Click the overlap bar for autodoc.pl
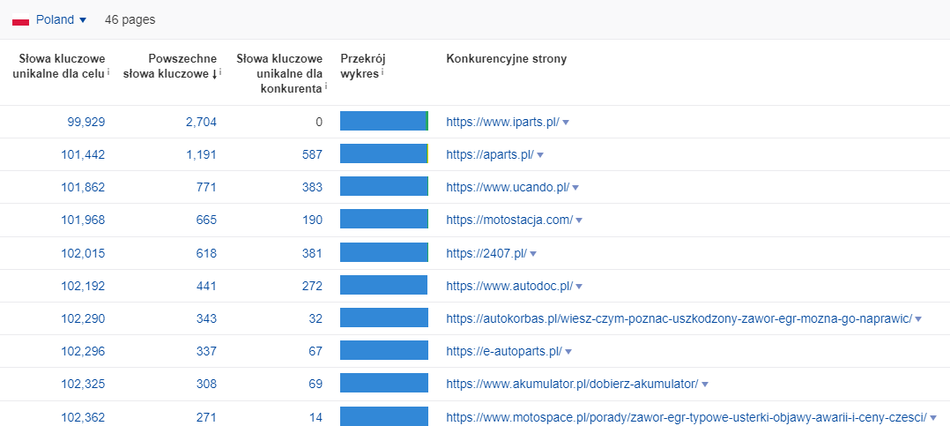The width and height of the screenshot is (950, 426). [384, 286]
